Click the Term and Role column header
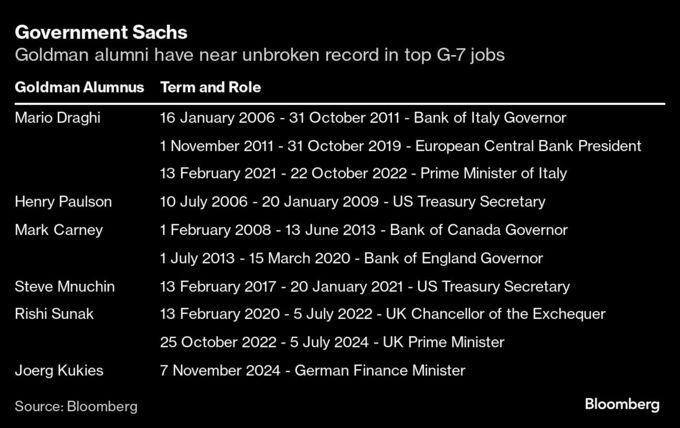Image resolution: width=680 pixels, height=428 pixels. click(x=211, y=87)
